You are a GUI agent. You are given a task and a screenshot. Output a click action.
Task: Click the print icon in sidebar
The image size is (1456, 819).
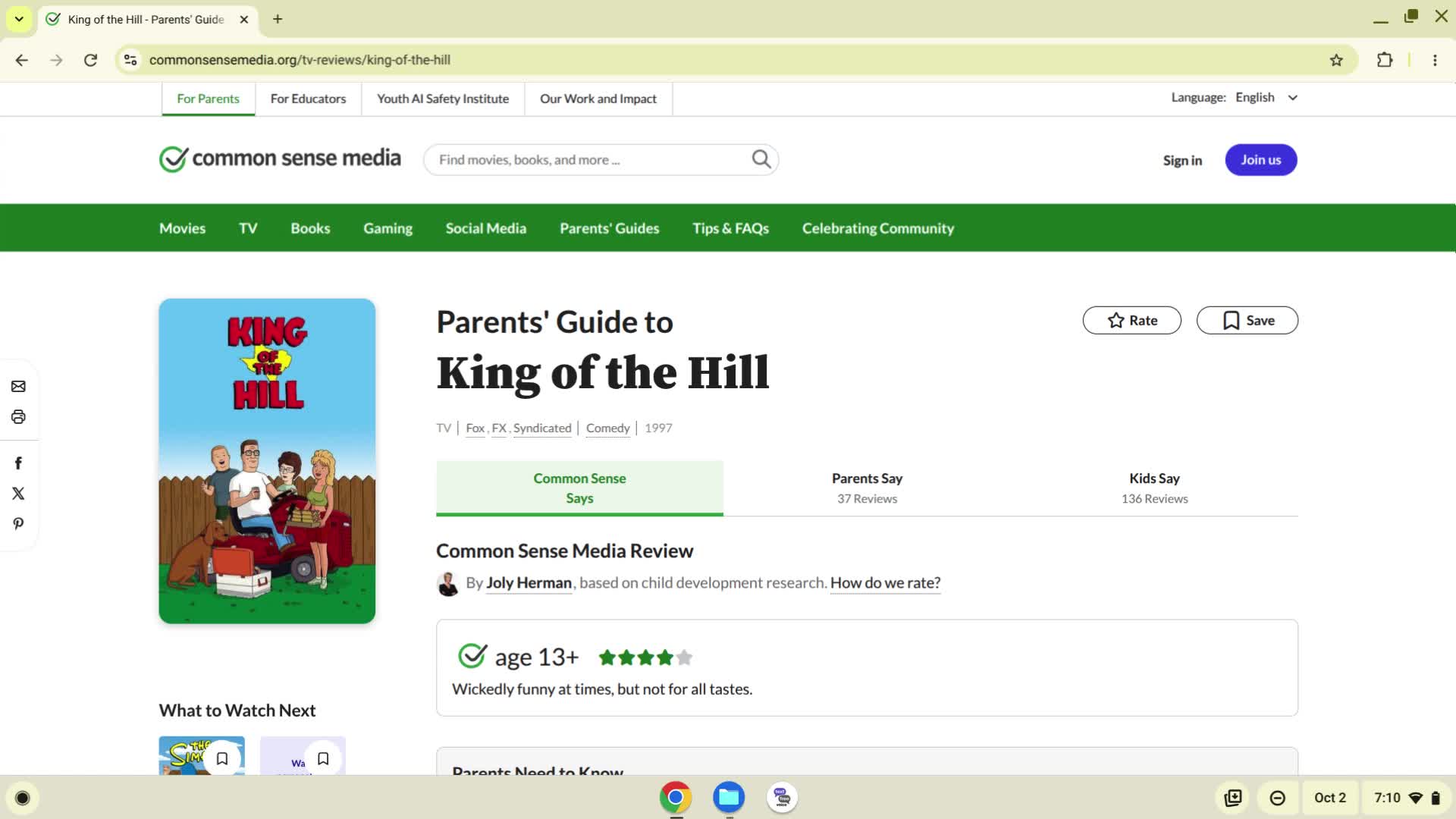pos(18,417)
